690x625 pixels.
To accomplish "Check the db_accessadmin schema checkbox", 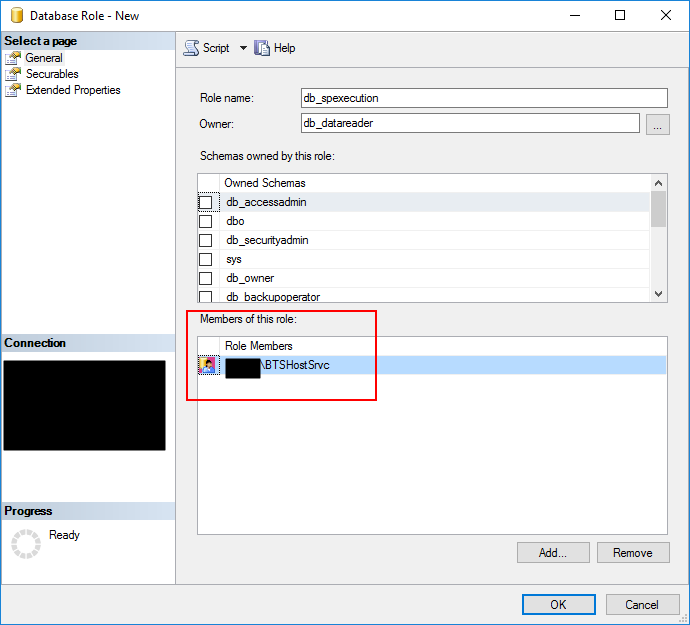I will coord(206,202).
